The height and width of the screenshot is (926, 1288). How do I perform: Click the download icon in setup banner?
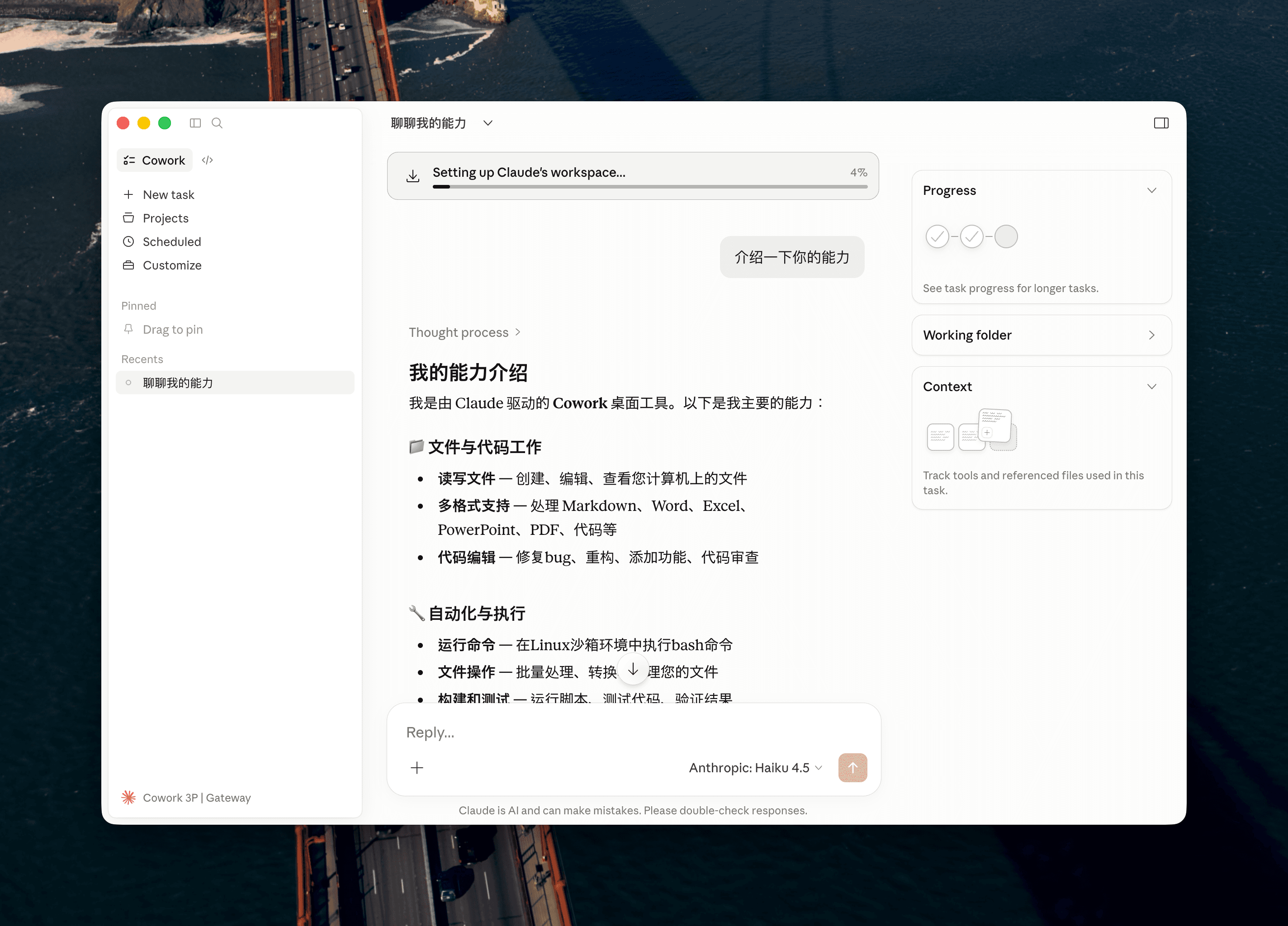[x=413, y=176]
